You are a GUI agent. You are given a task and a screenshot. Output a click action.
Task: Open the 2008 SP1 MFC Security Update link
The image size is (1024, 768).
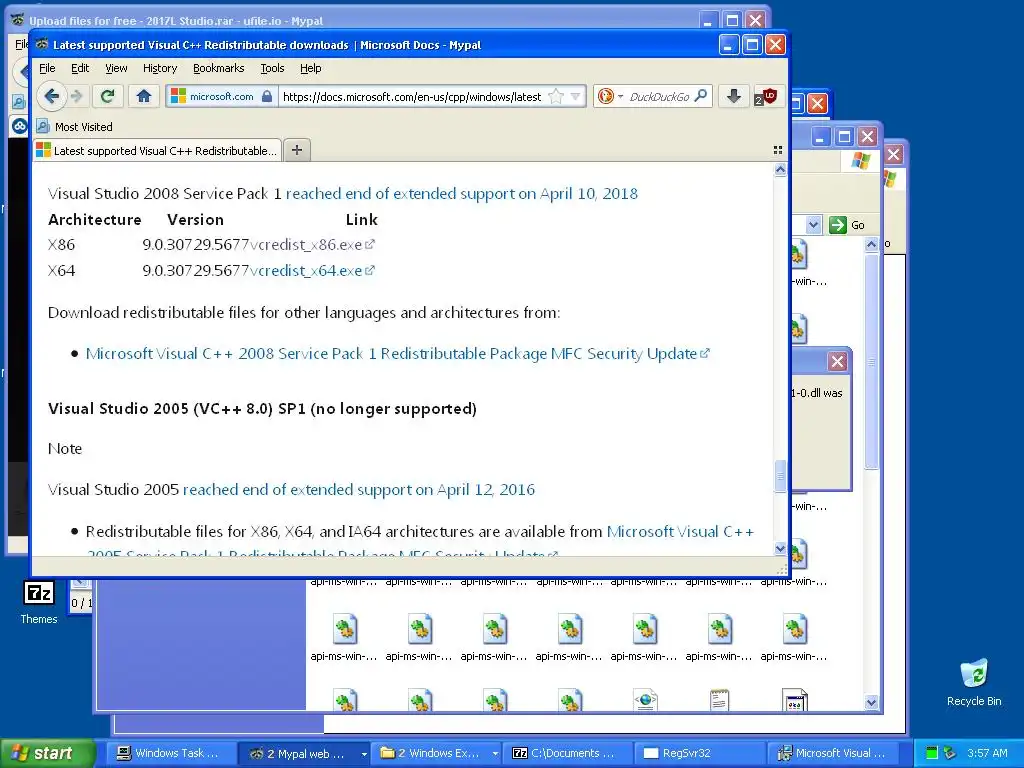click(x=397, y=353)
